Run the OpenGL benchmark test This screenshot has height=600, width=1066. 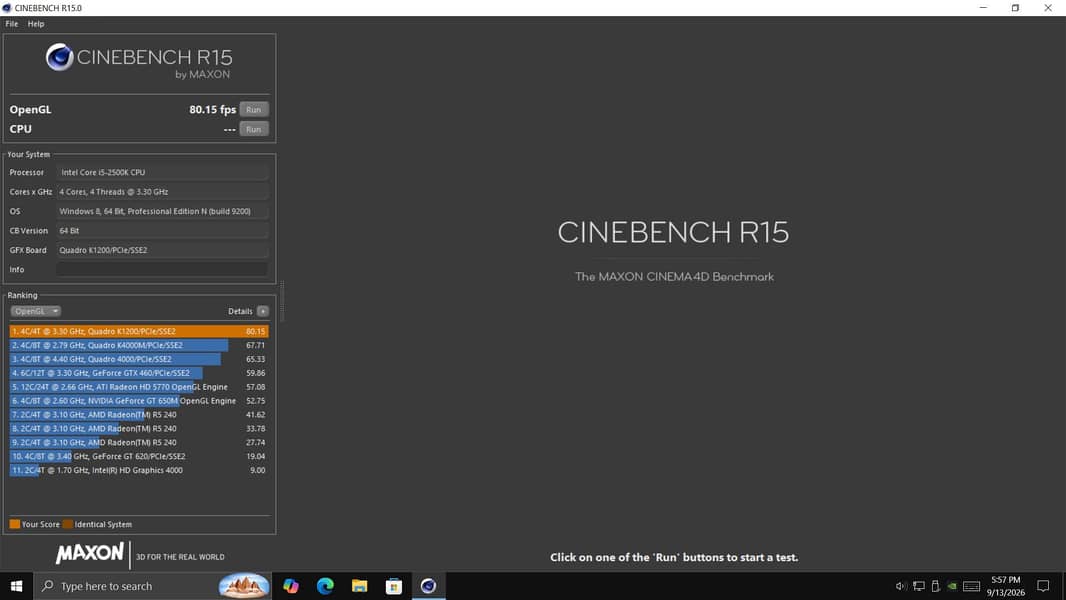254,109
